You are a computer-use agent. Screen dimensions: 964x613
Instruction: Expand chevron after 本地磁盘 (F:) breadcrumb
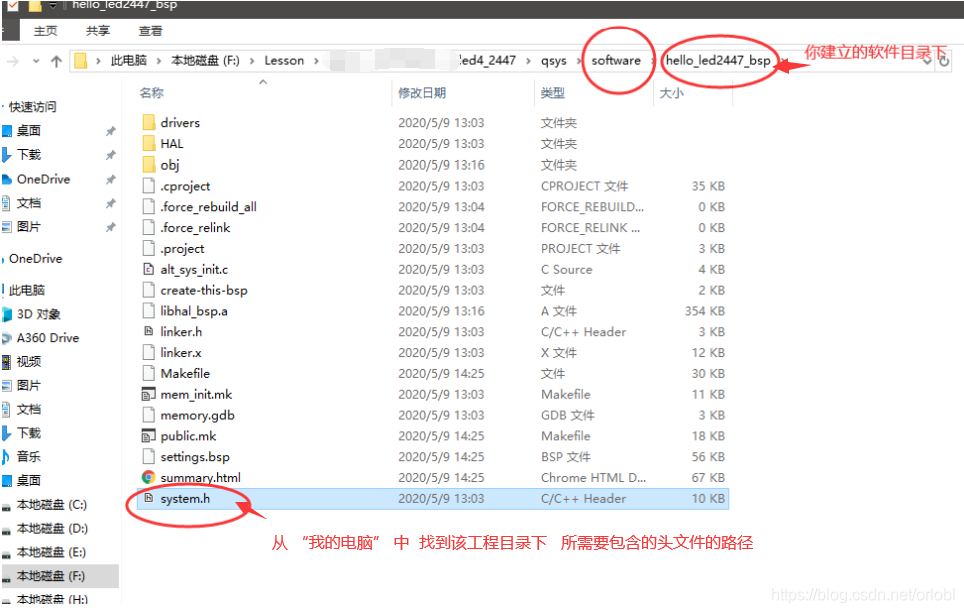[252, 61]
